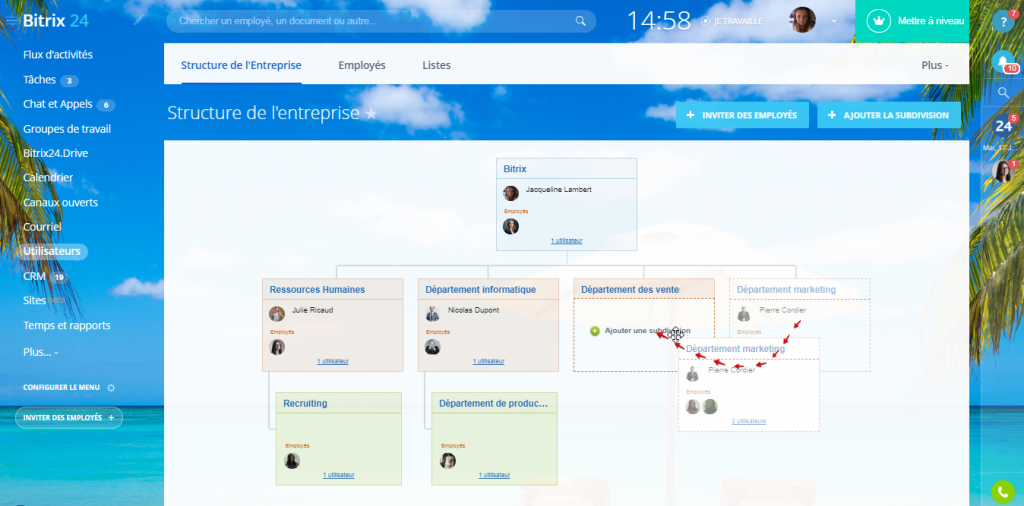Click Jacqueline Lambert's avatar in the Bitrix box
The height and width of the screenshot is (506, 1024).
click(x=511, y=193)
